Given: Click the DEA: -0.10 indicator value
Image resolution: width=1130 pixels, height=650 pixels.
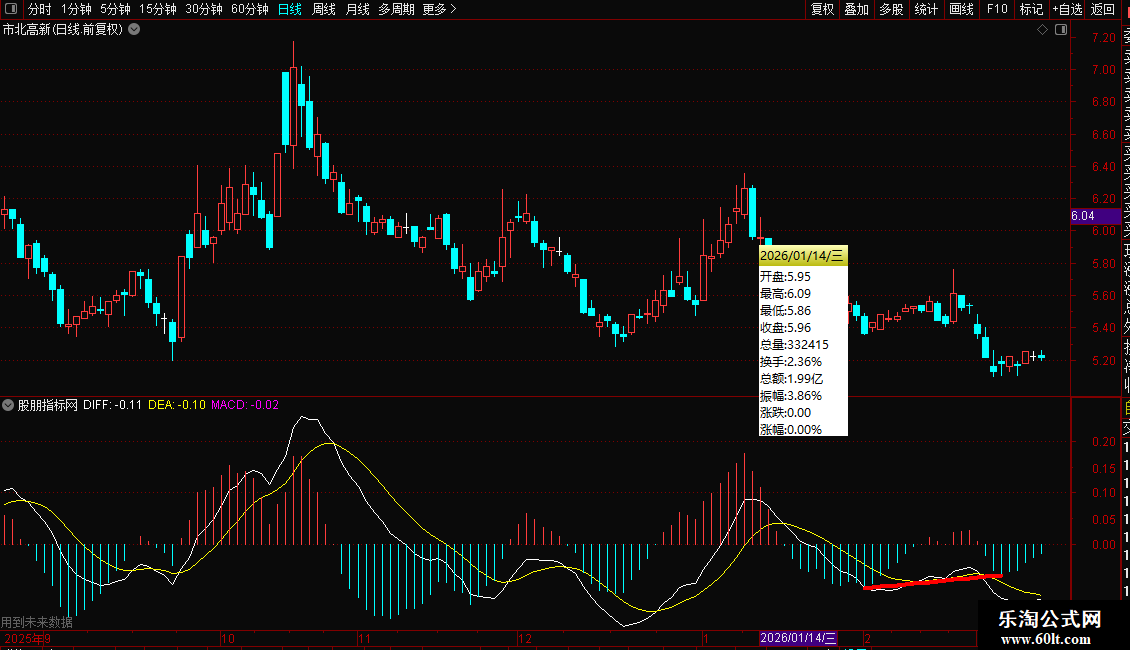Looking at the screenshot, I should click(177, 405).
